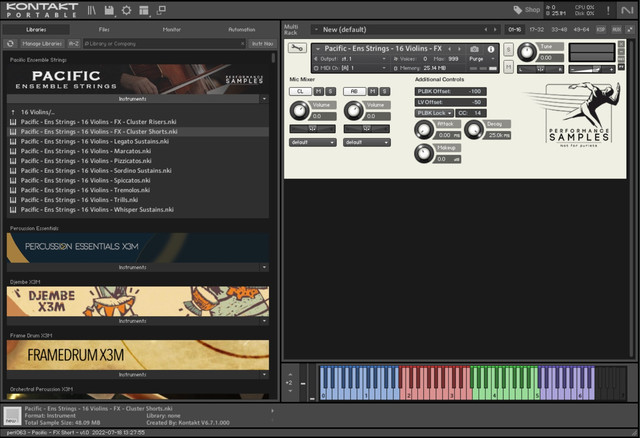Viewport: 640px width, 438px height.
Task: Solo the instrument with S button
Action: [x=508, y=50]
